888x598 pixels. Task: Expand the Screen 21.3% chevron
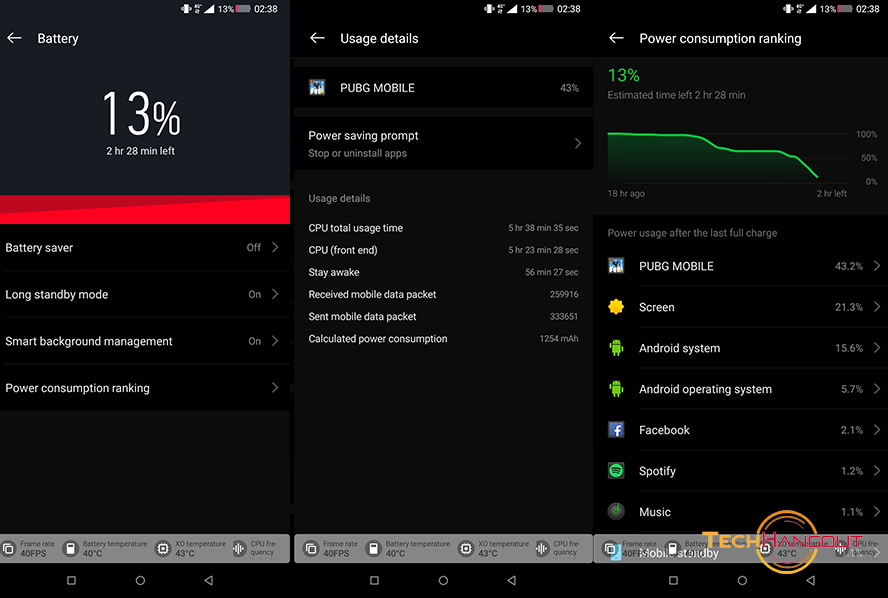[877, 307]
